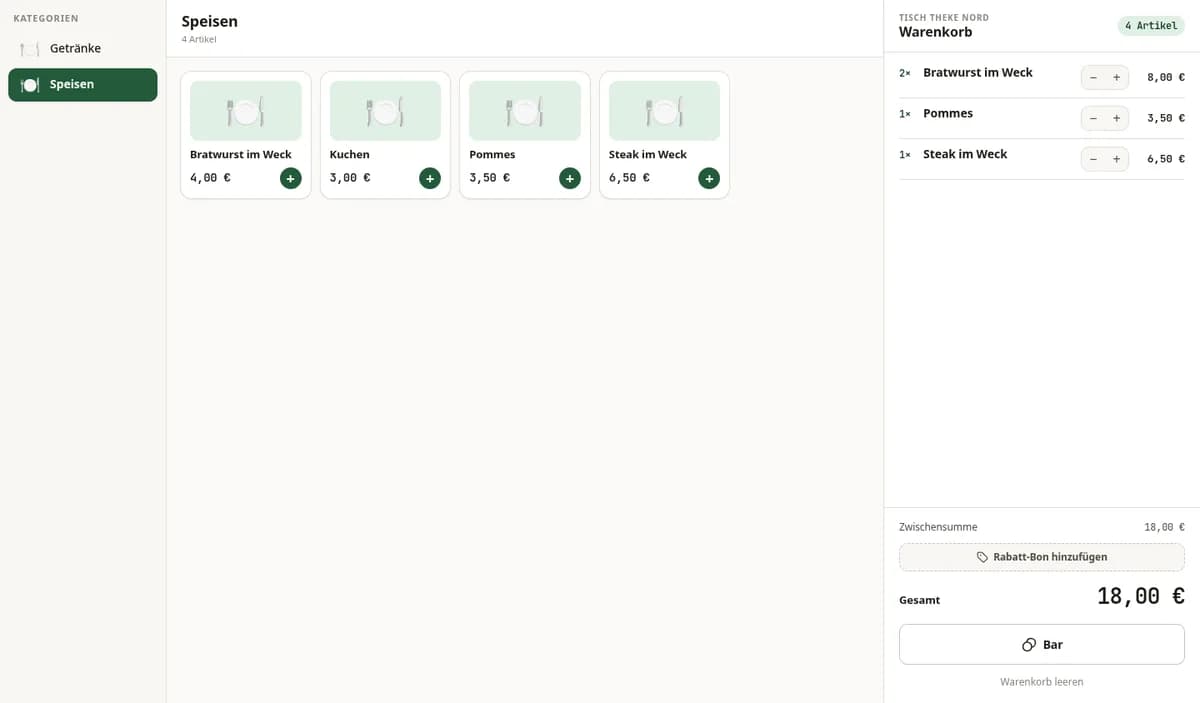Screen dimensions: 1200x703
Task: Open the Getränke category
Action: [82, 48]
